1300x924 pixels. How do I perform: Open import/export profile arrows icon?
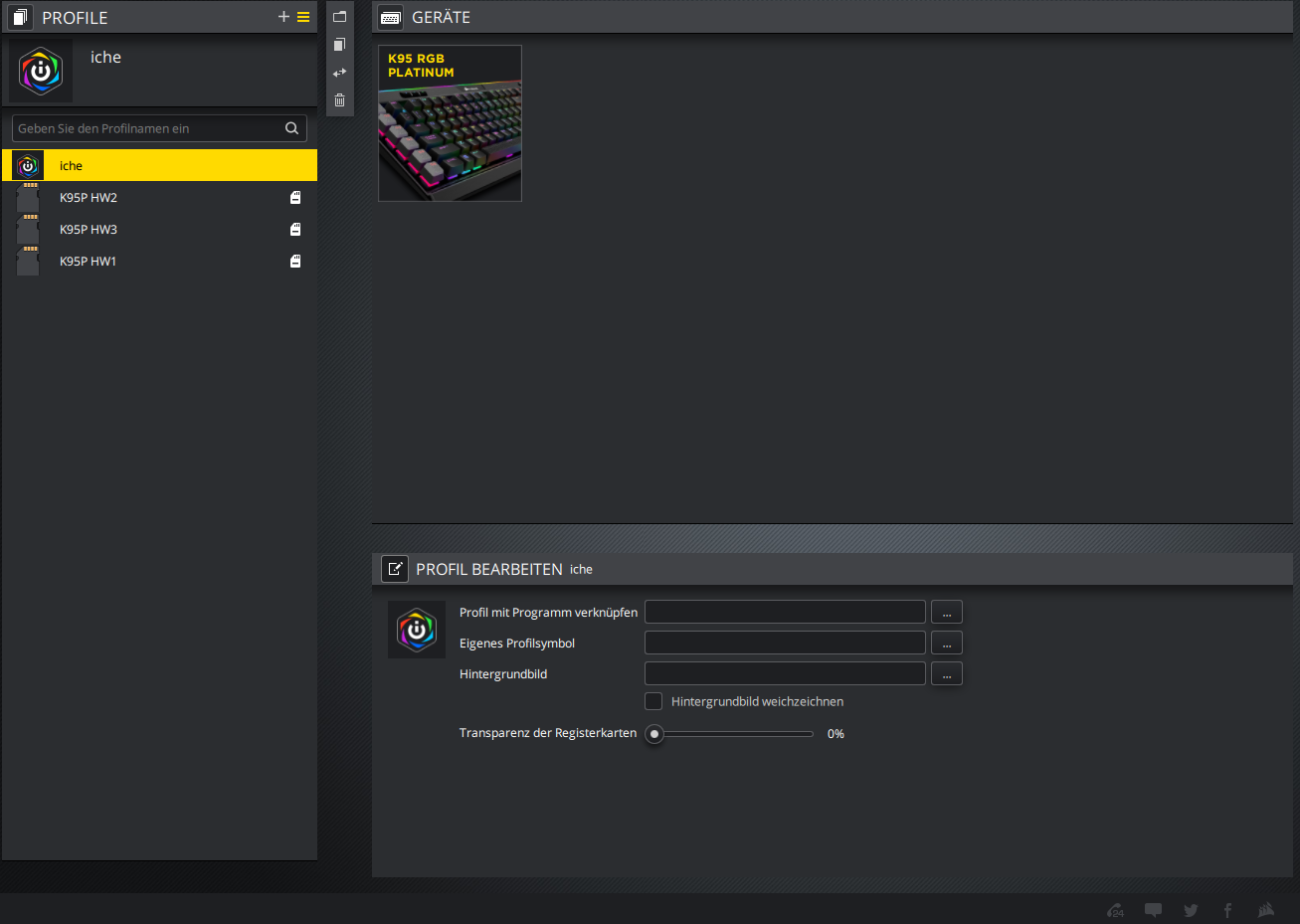coord(339,73)
